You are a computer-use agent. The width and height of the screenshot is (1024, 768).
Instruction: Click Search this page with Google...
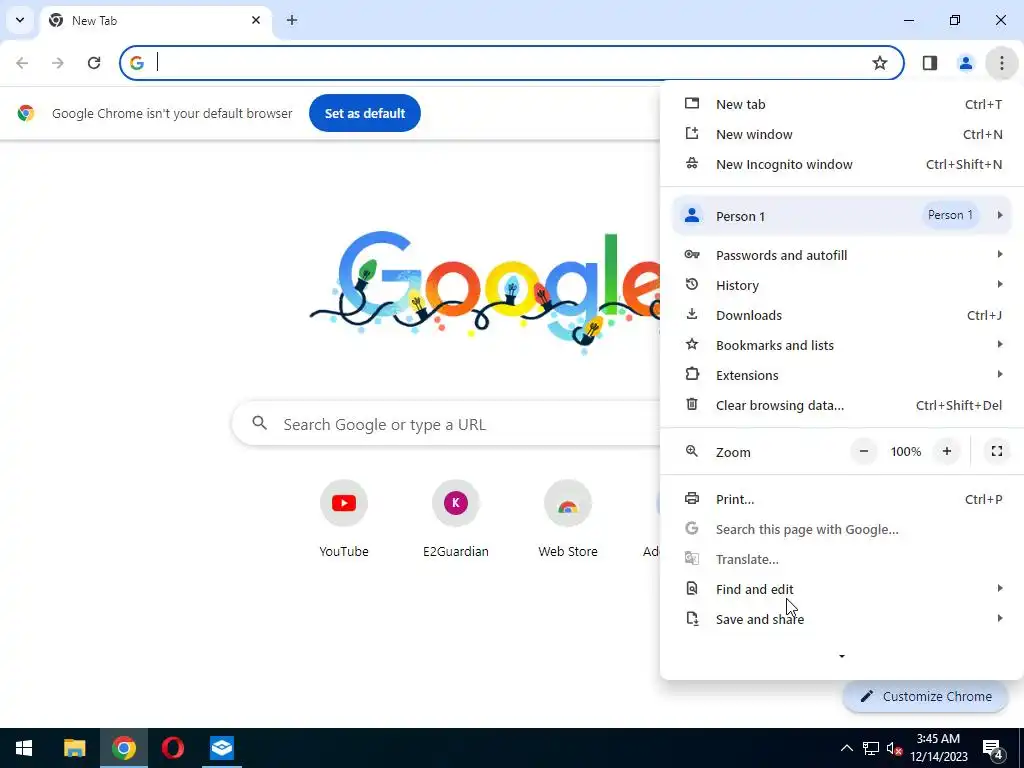842,530
